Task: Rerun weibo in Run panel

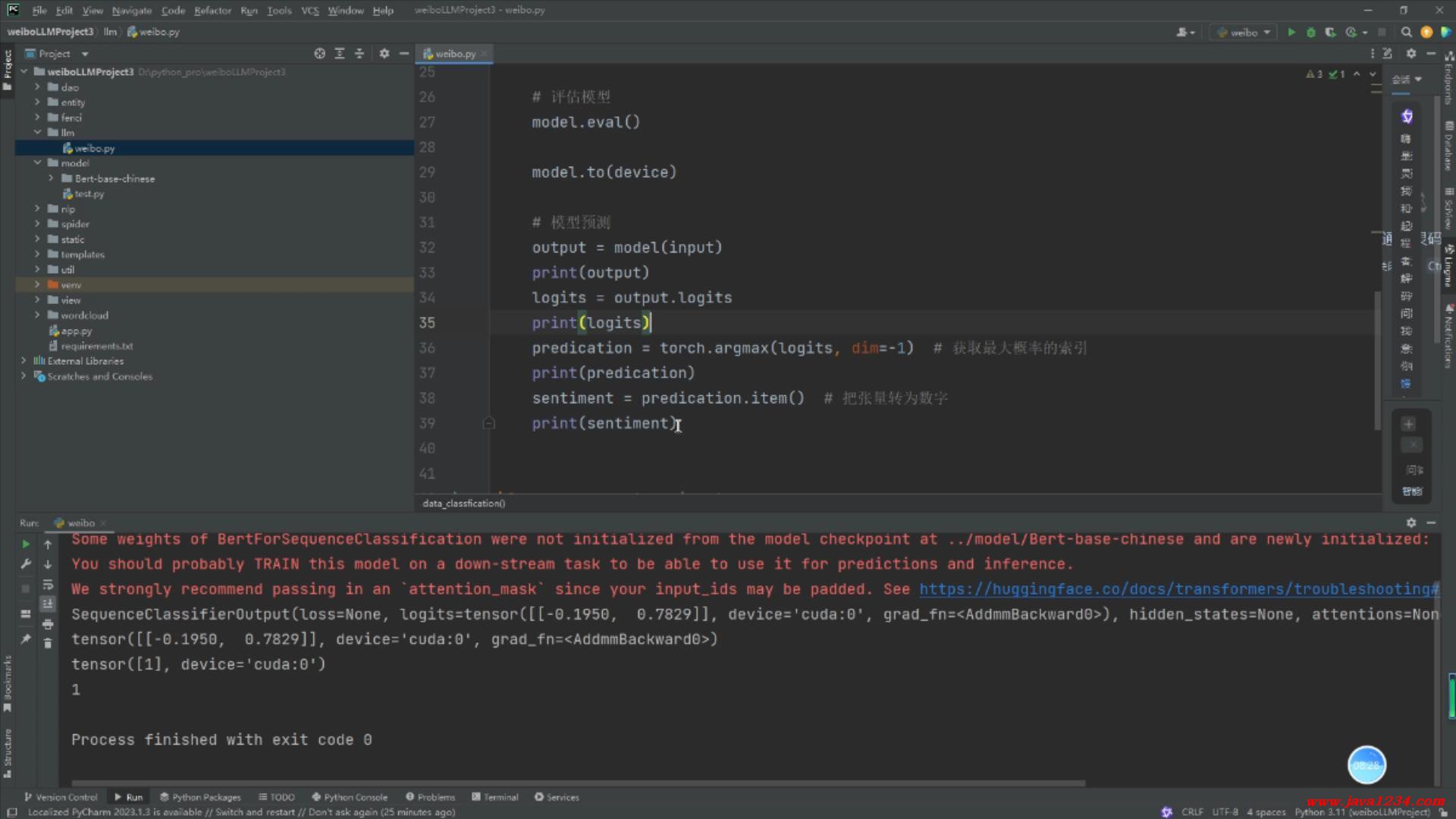Action: 25,544
